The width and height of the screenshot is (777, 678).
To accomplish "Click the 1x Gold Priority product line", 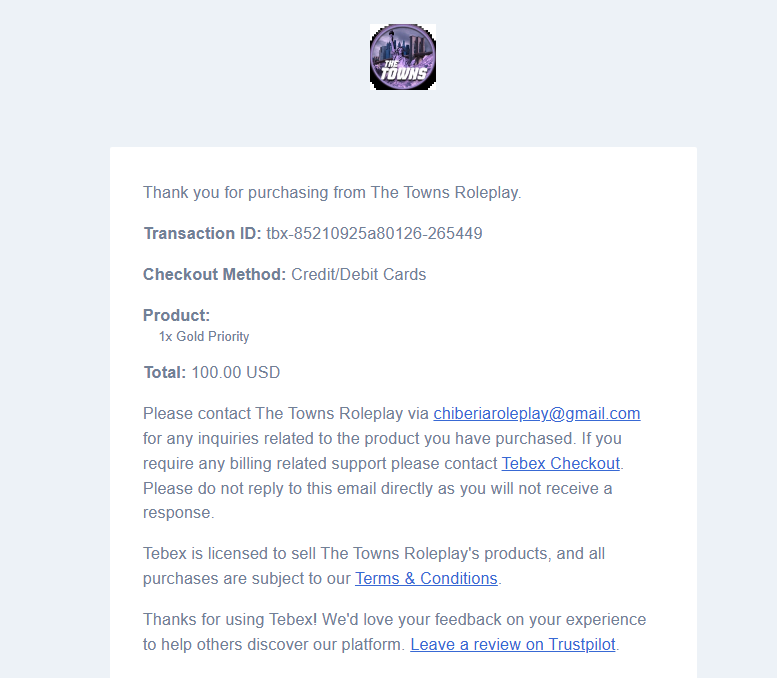I will 204,337.
